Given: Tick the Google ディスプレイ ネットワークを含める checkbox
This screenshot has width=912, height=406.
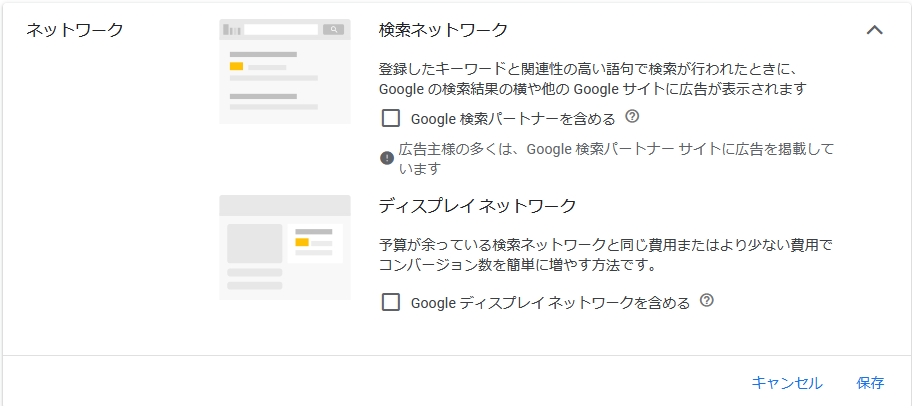Looking at the screenshot, I should pos(391,302).
